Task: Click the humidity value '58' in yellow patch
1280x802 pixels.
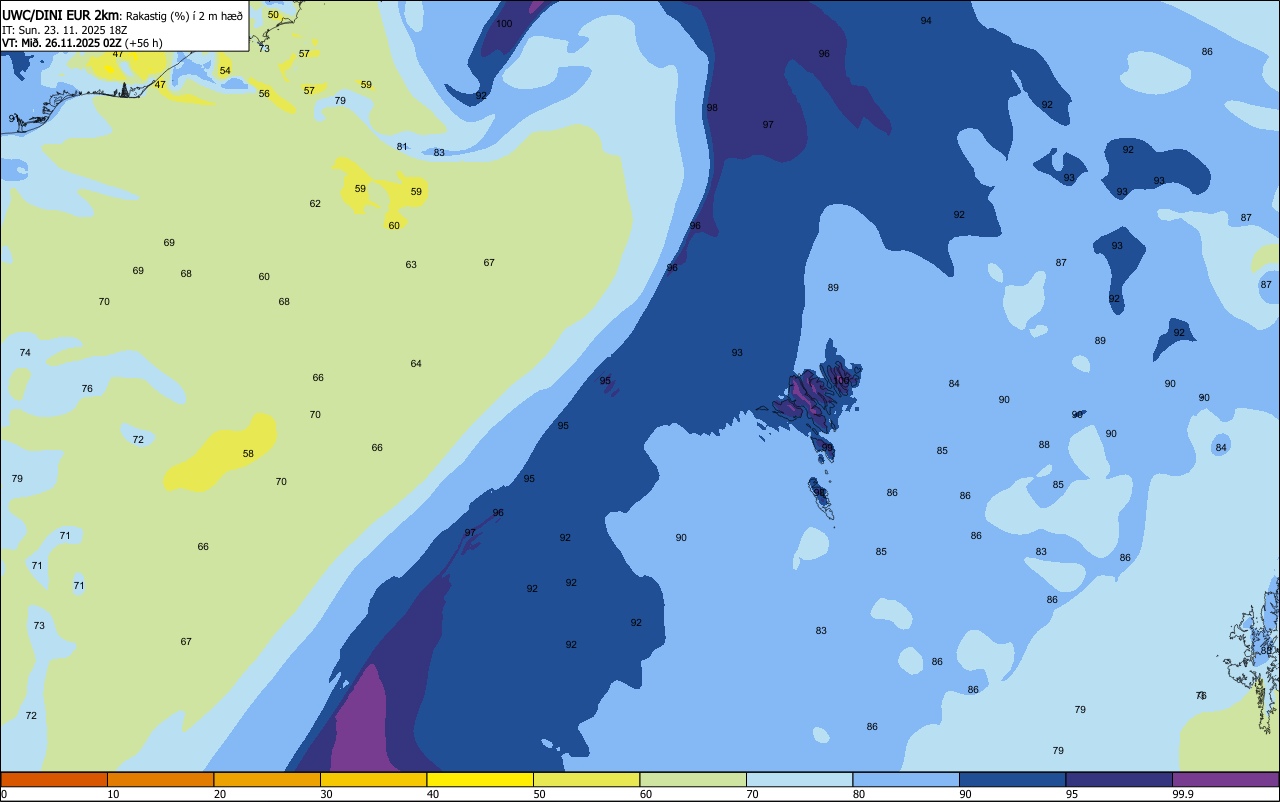Action: tap(248, 454)
